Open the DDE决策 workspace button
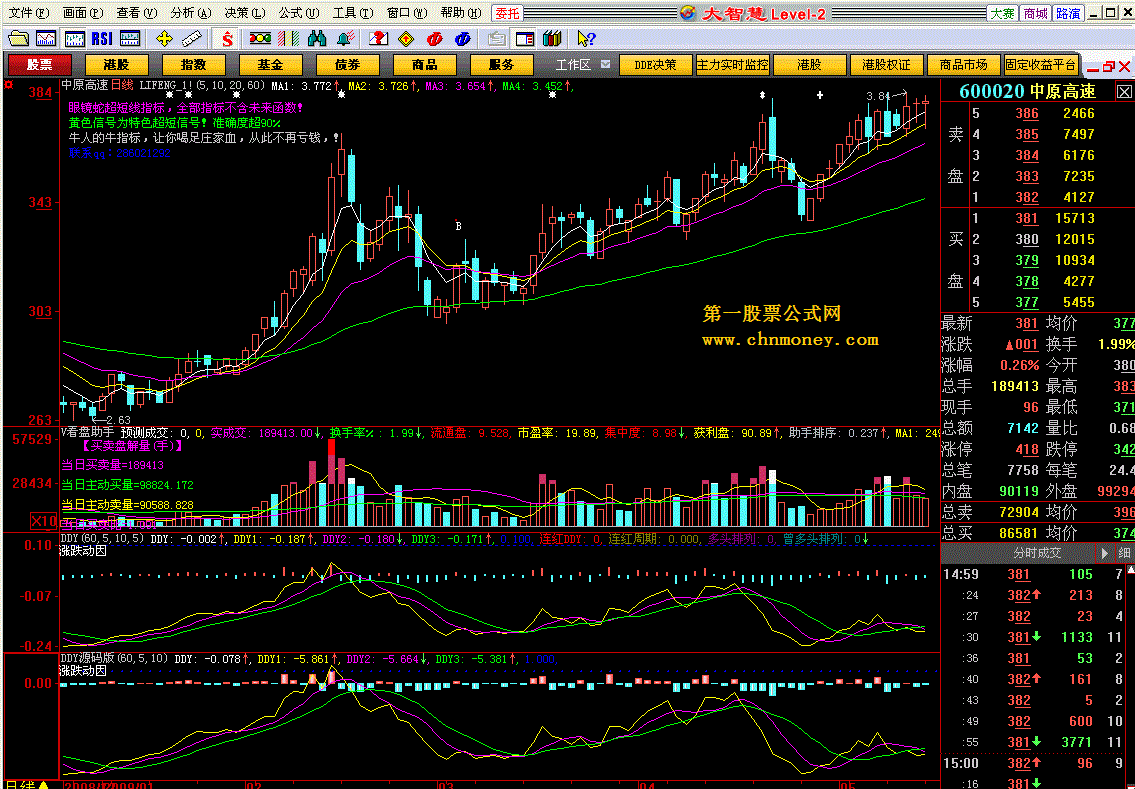This screenshot has height=789, width=1135. [655, 64]
